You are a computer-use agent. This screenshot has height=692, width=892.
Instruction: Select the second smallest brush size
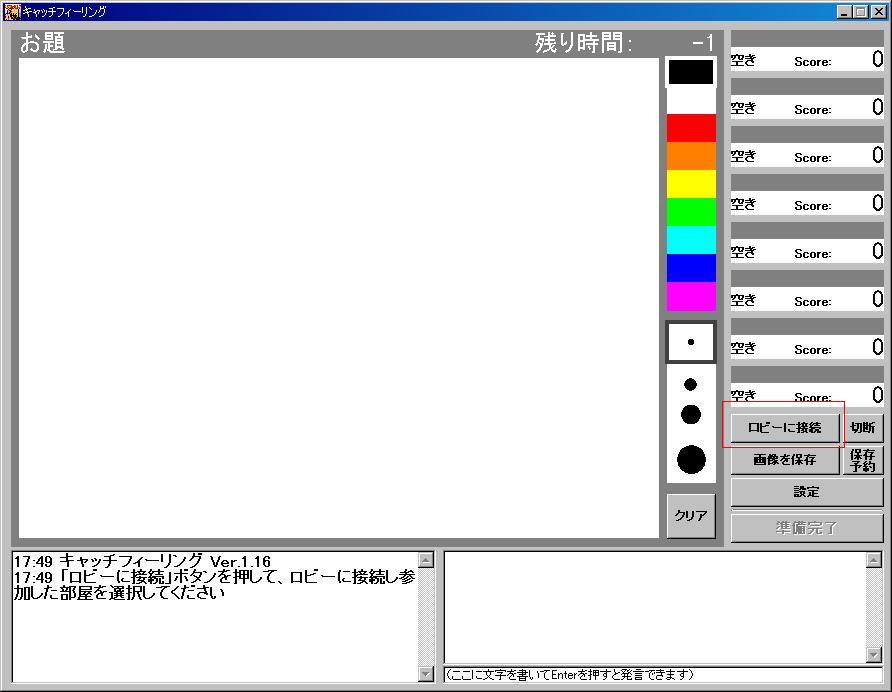tap(691, 384)
